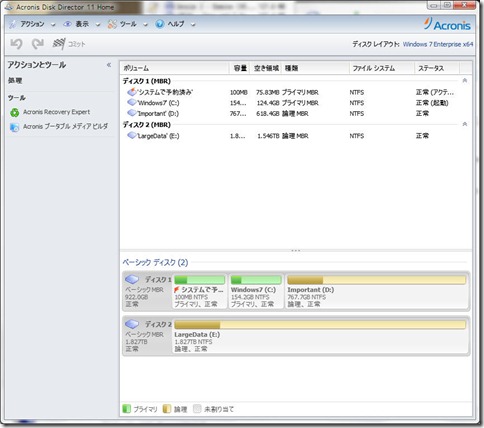Click Windows 7 Enterprise x64 disk layout link
This screenshot has height=428, width=484.
click(438, 44)
